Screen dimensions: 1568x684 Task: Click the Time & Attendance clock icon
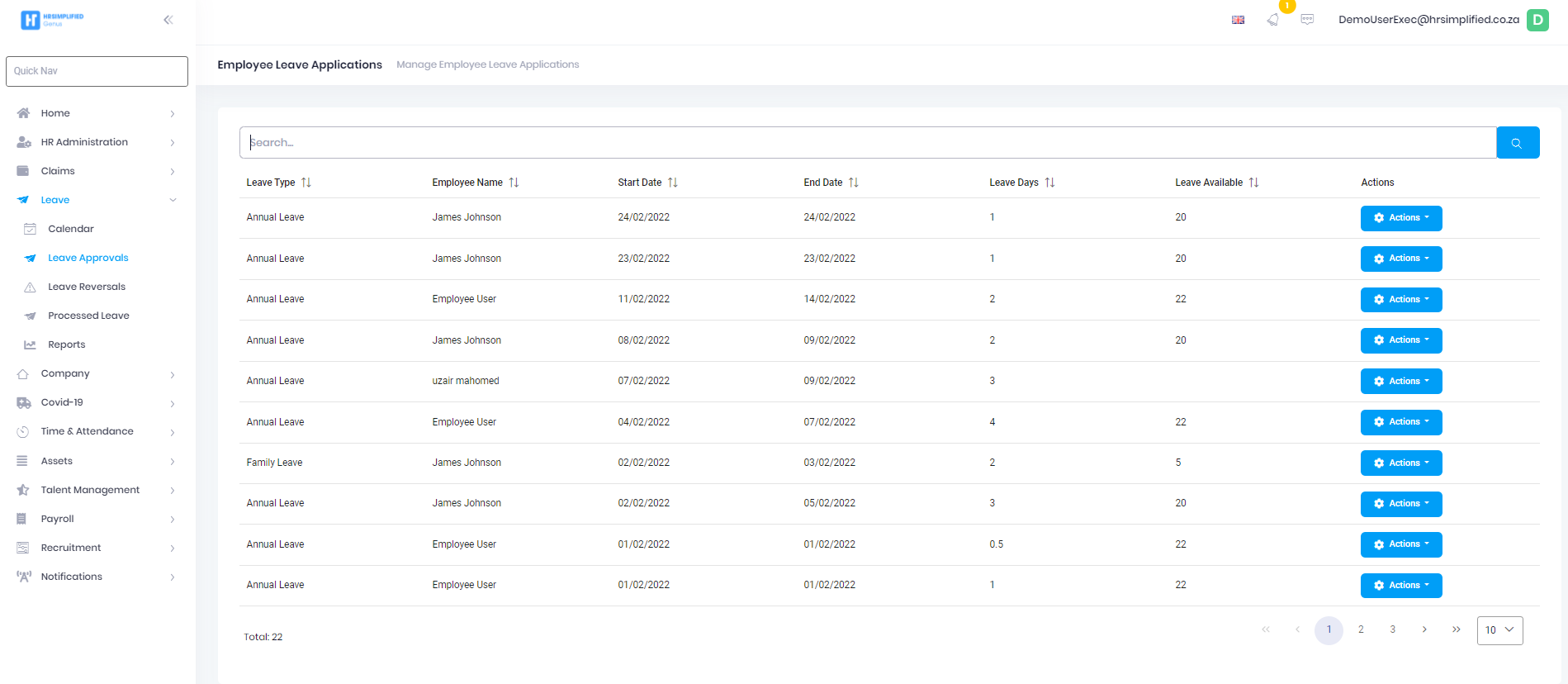[x=23, y=431]
